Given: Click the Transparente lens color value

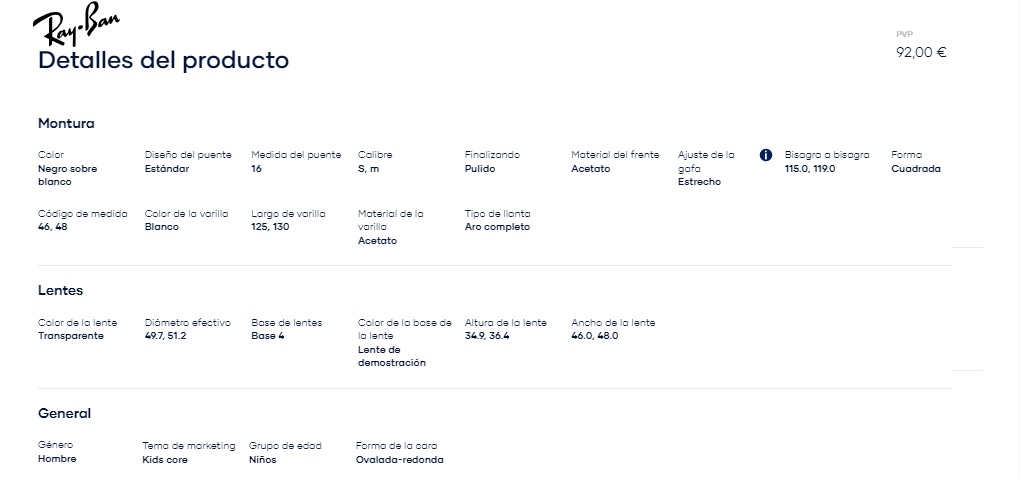Looking at the screenshot, I should (x=70, y=336).
